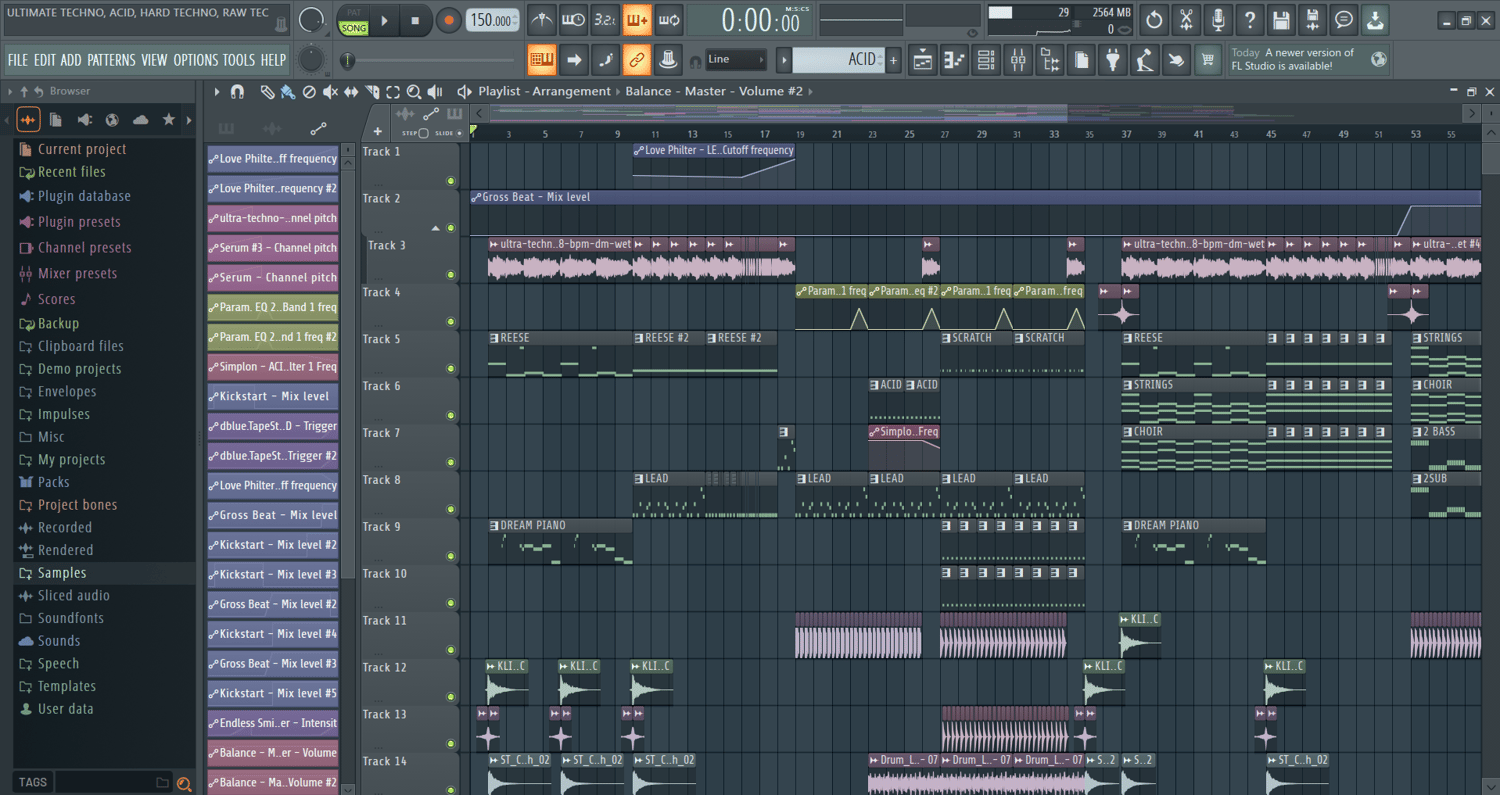
Task: Open the Channel rack icon
Action: pyautogui.click(x=986, y=60)
